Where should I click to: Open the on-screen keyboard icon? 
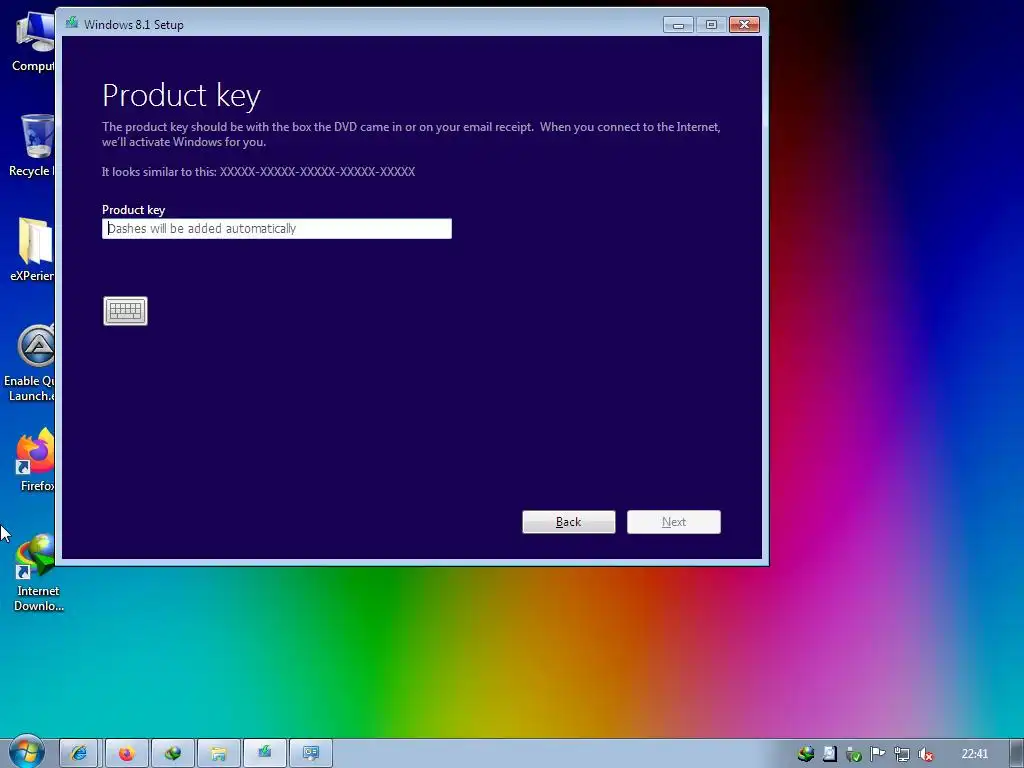coord(125,311)
